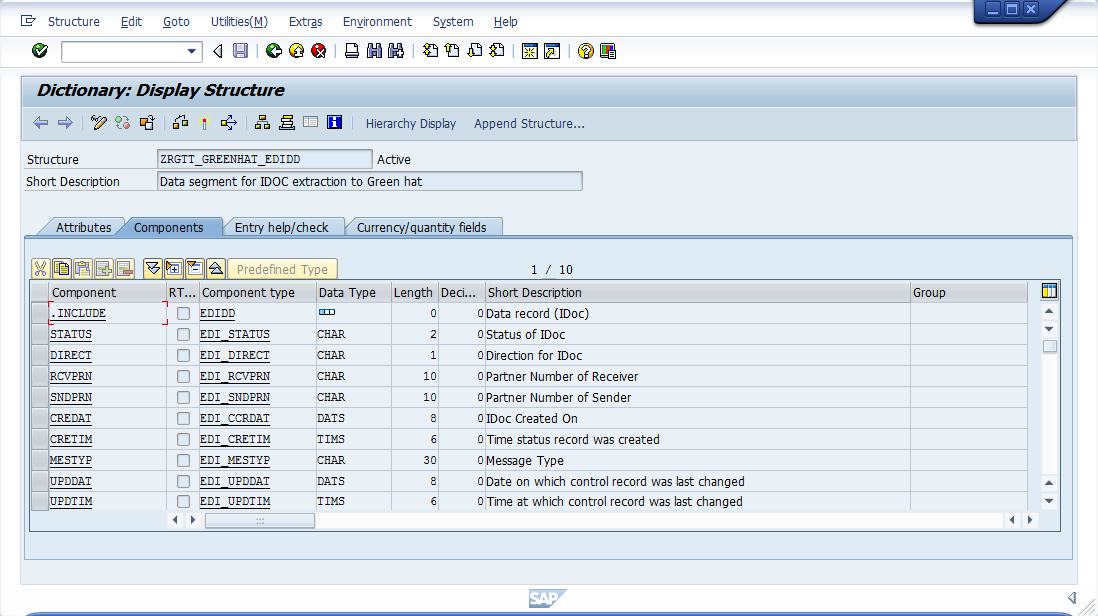Tick the RT checkbox for .INCLUDE row
1098x616 pixels.
(183, 314)
